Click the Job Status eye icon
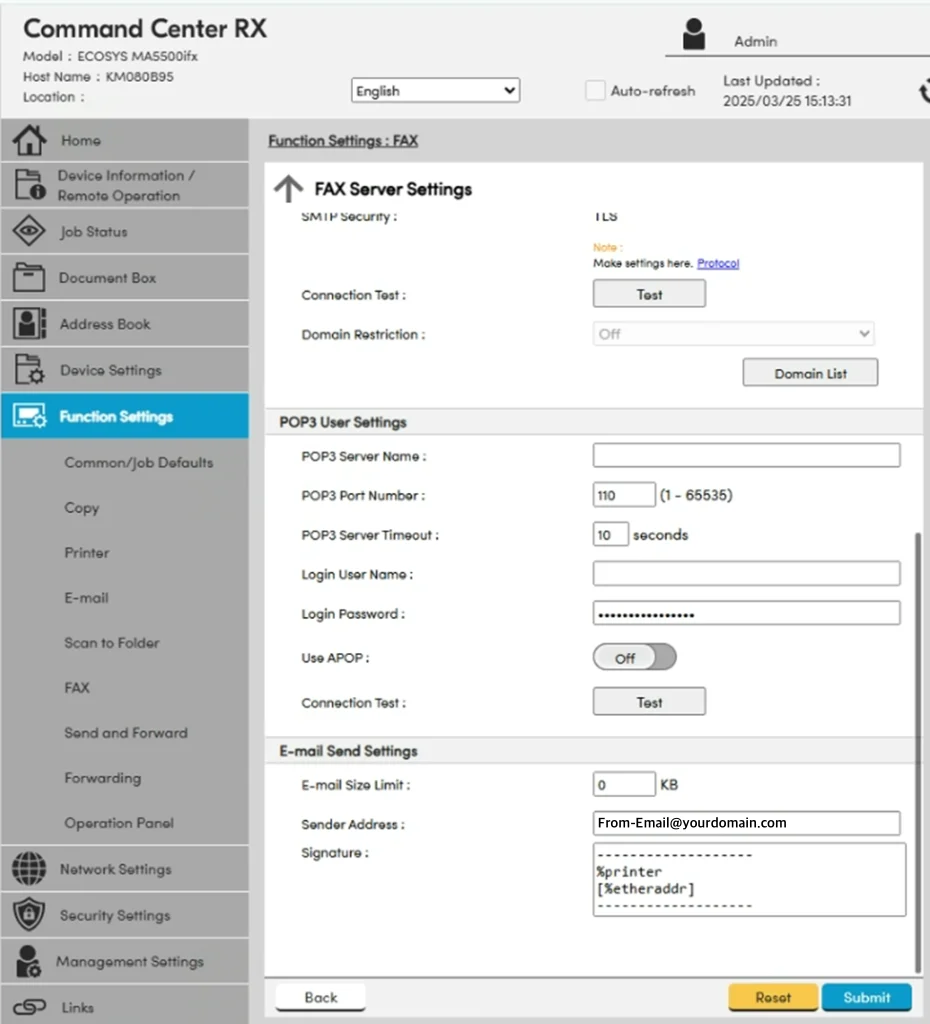Viewport: 930px width, 1024px height. pos(29,232)
